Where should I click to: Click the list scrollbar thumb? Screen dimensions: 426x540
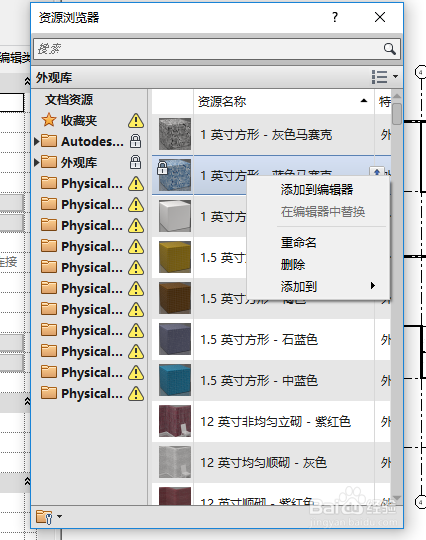pyautogui.click(x=397, y=113)
